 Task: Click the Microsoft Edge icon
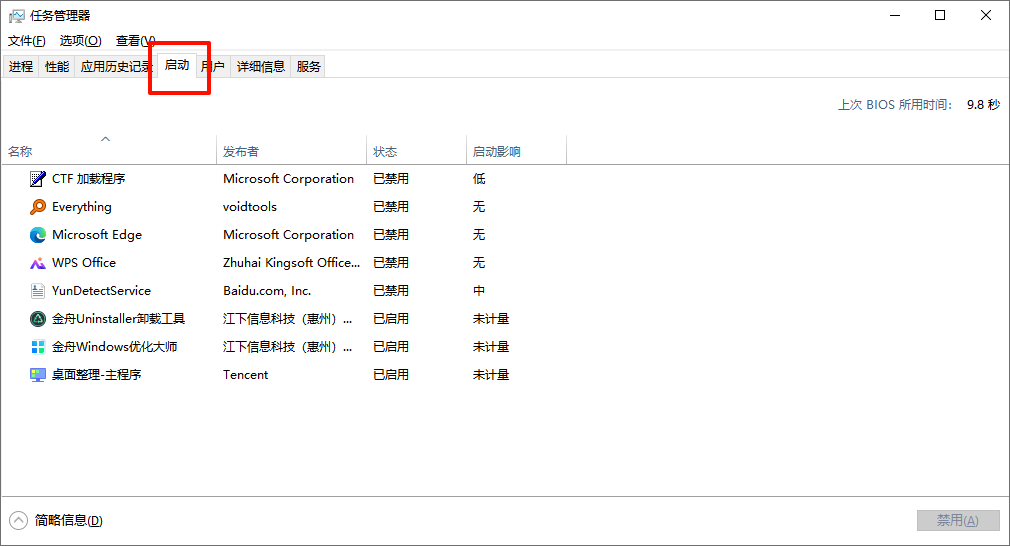point(38,235)
